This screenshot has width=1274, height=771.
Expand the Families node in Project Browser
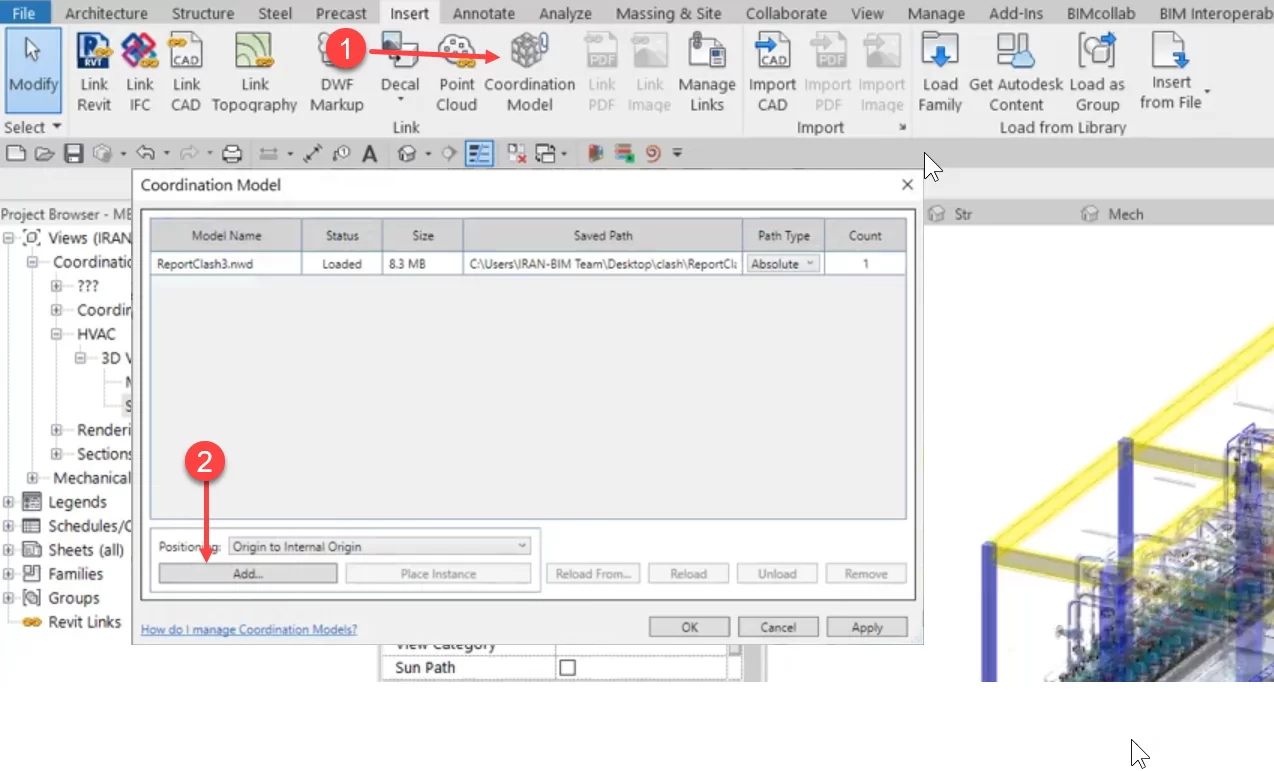click(9, 574)
